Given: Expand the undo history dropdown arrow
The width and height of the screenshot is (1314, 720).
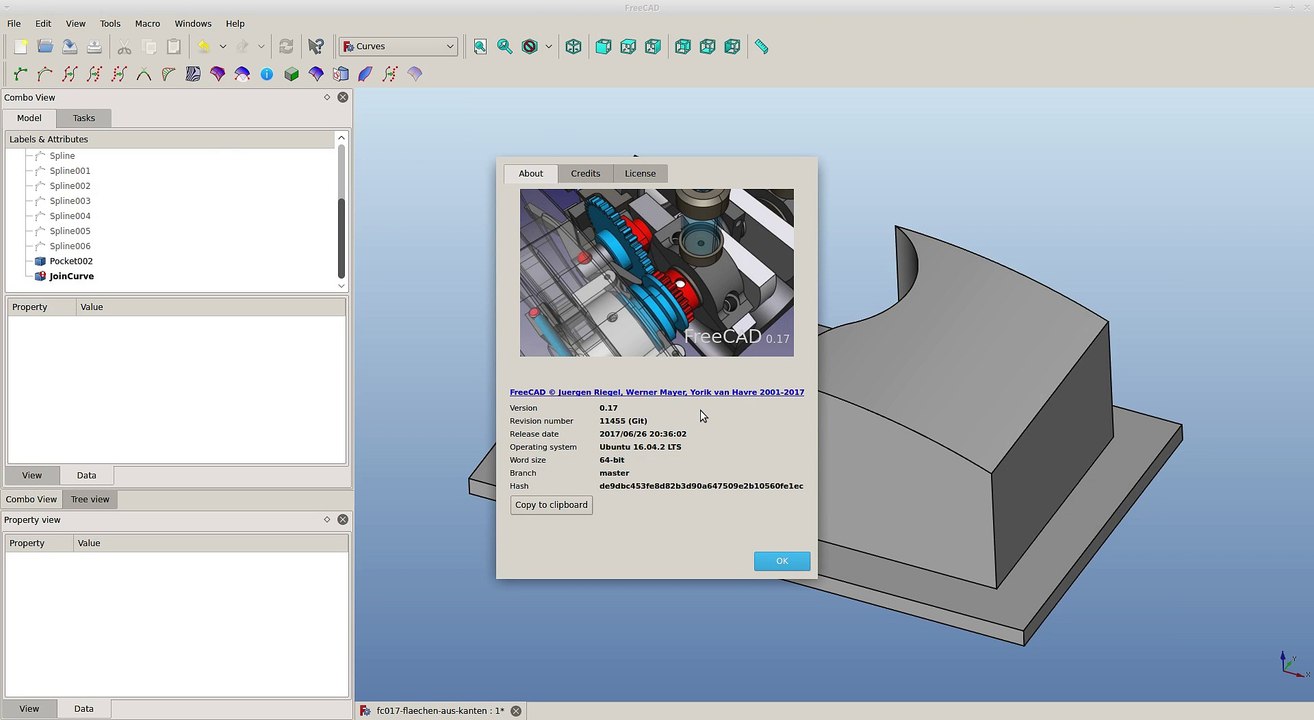Looking at the screenshot, I should (222, 46).
